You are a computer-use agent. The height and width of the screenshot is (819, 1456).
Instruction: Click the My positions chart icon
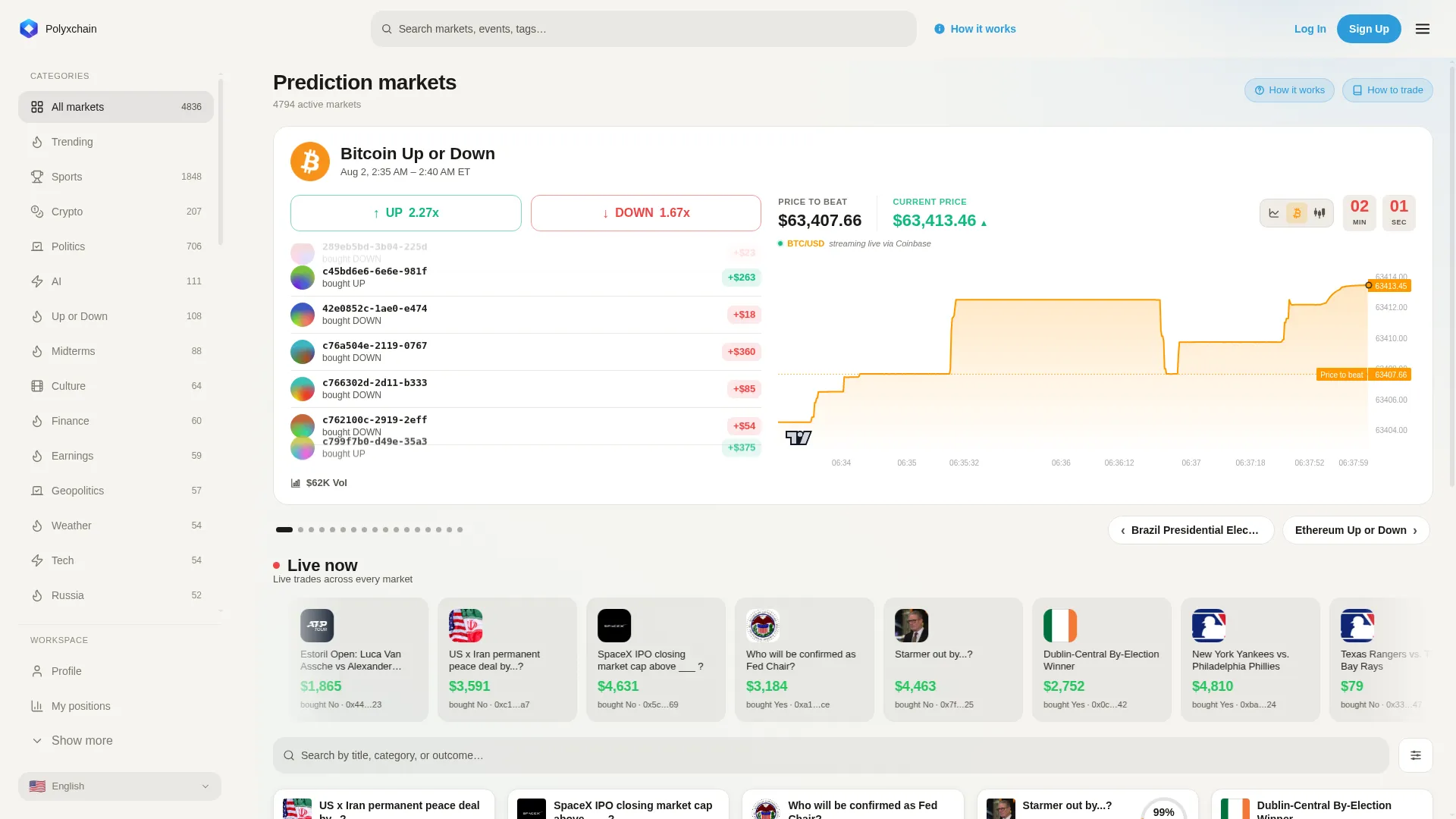tap(37, 706)
